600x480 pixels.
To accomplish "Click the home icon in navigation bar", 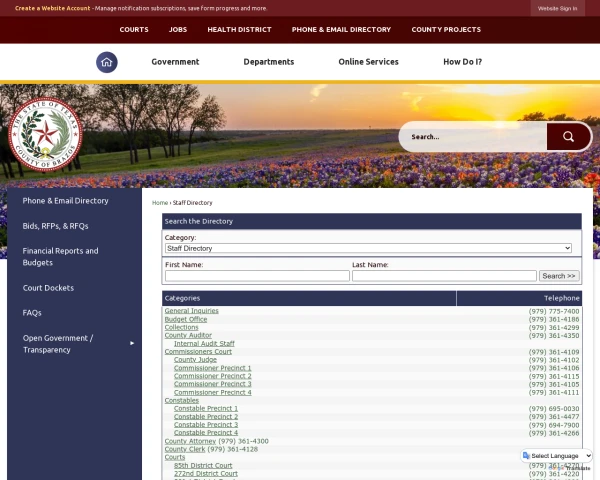I will click(107, 62).
